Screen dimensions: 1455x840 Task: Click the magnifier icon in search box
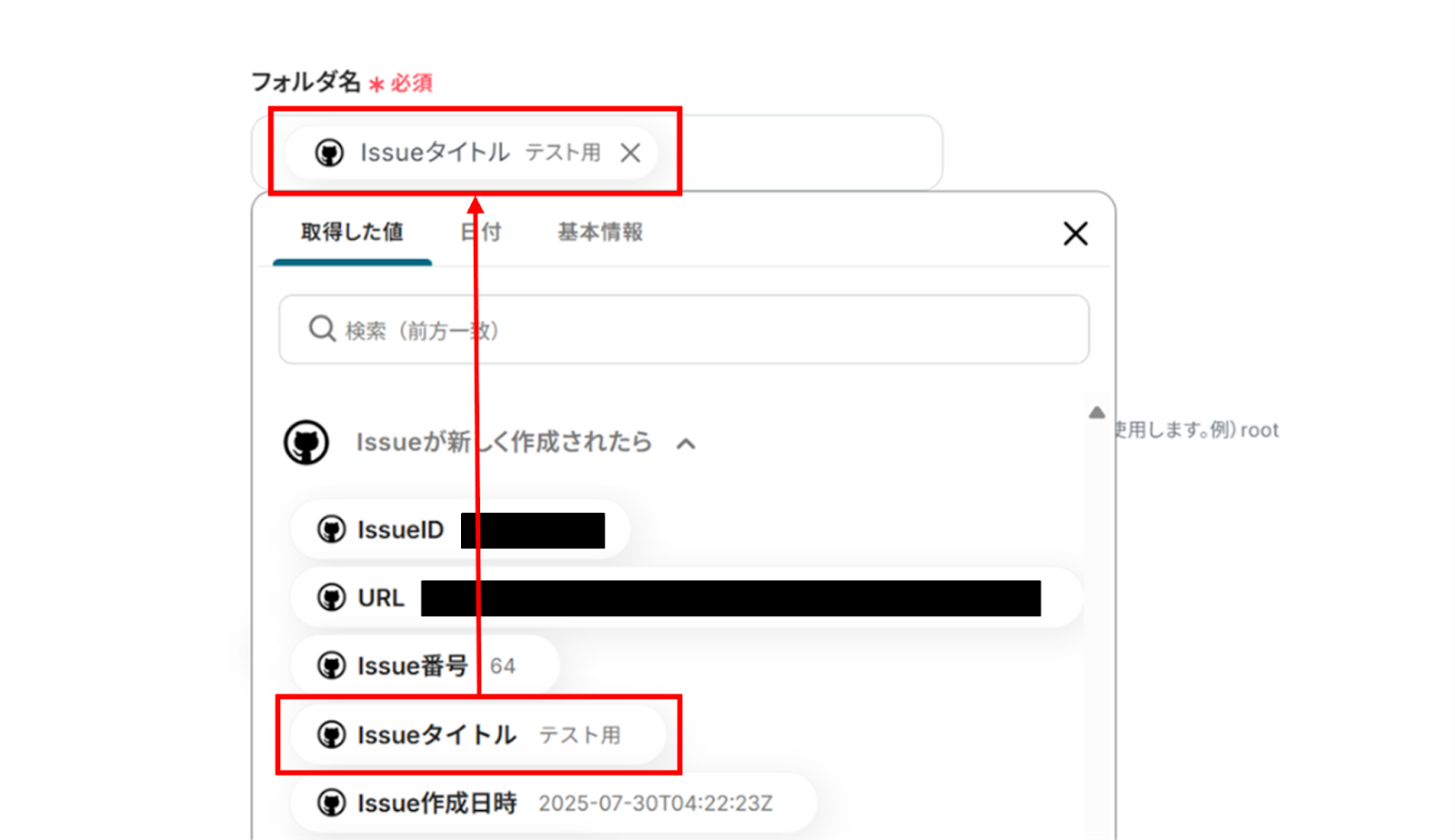322,328
